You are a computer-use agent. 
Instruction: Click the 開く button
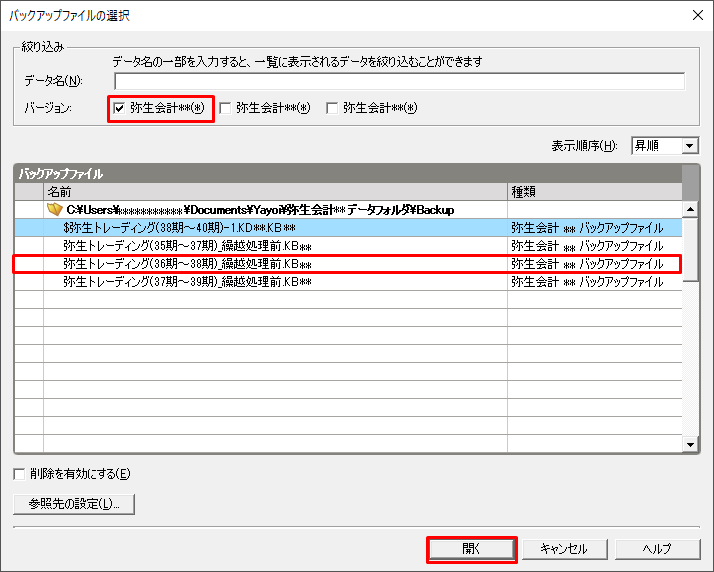point(472,549)
